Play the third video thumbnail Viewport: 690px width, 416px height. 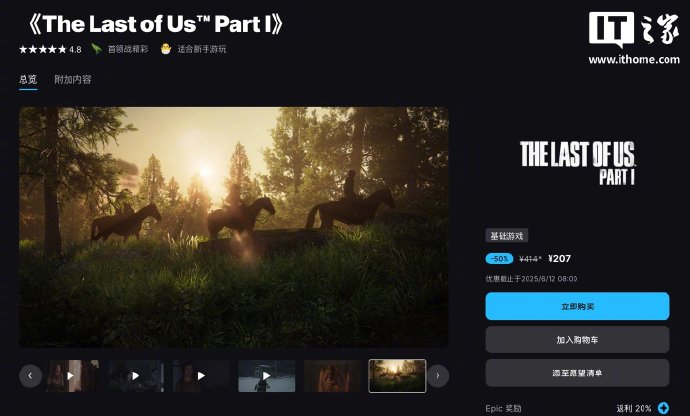point(202,376)
